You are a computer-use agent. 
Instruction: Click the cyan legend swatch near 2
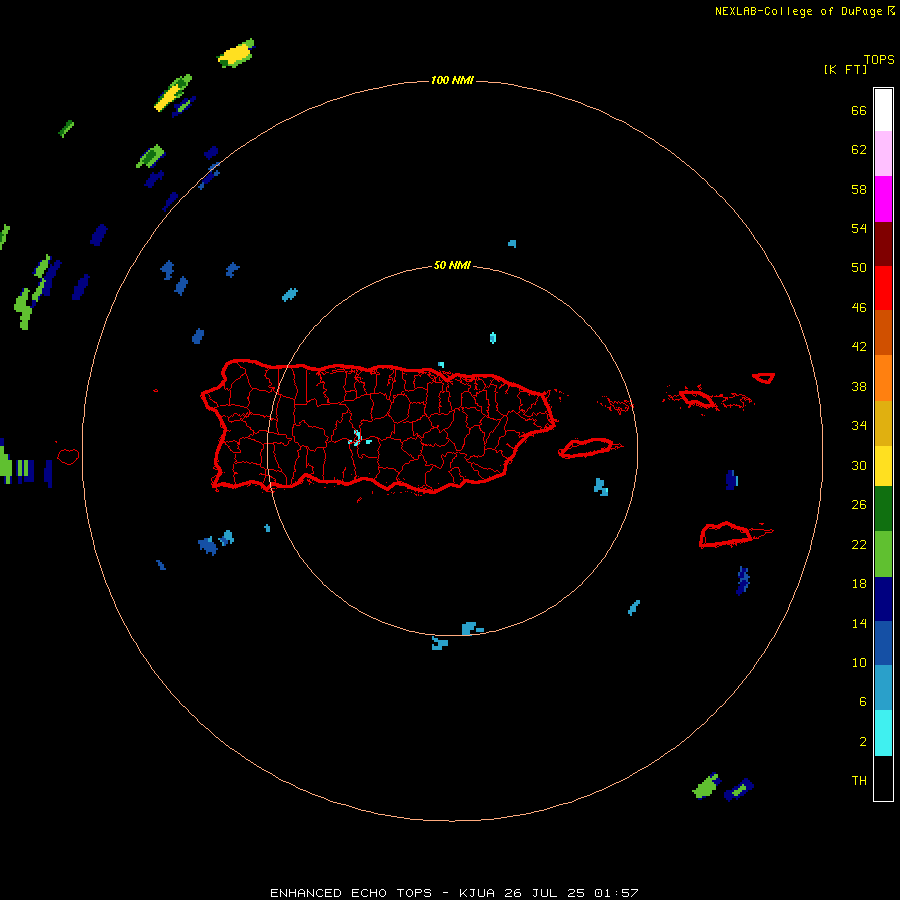tap(883, 733)
